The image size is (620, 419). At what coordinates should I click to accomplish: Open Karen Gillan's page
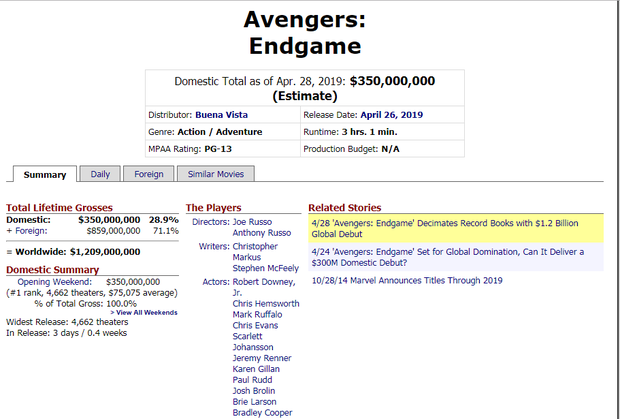256,369
